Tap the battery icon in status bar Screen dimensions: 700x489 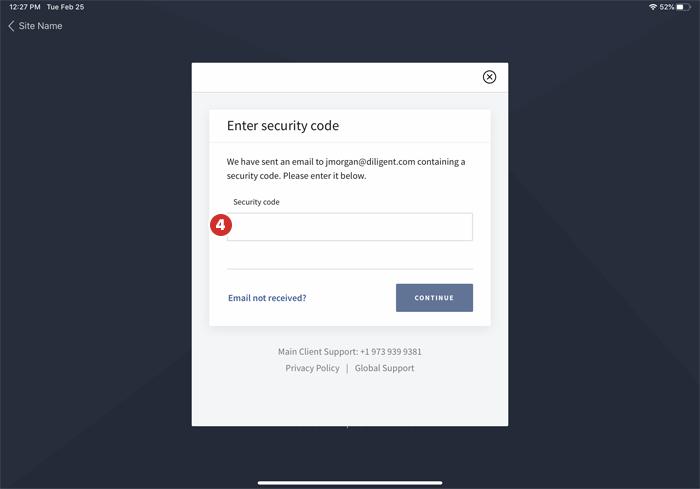pyautogui.click(x=684, y=7)
